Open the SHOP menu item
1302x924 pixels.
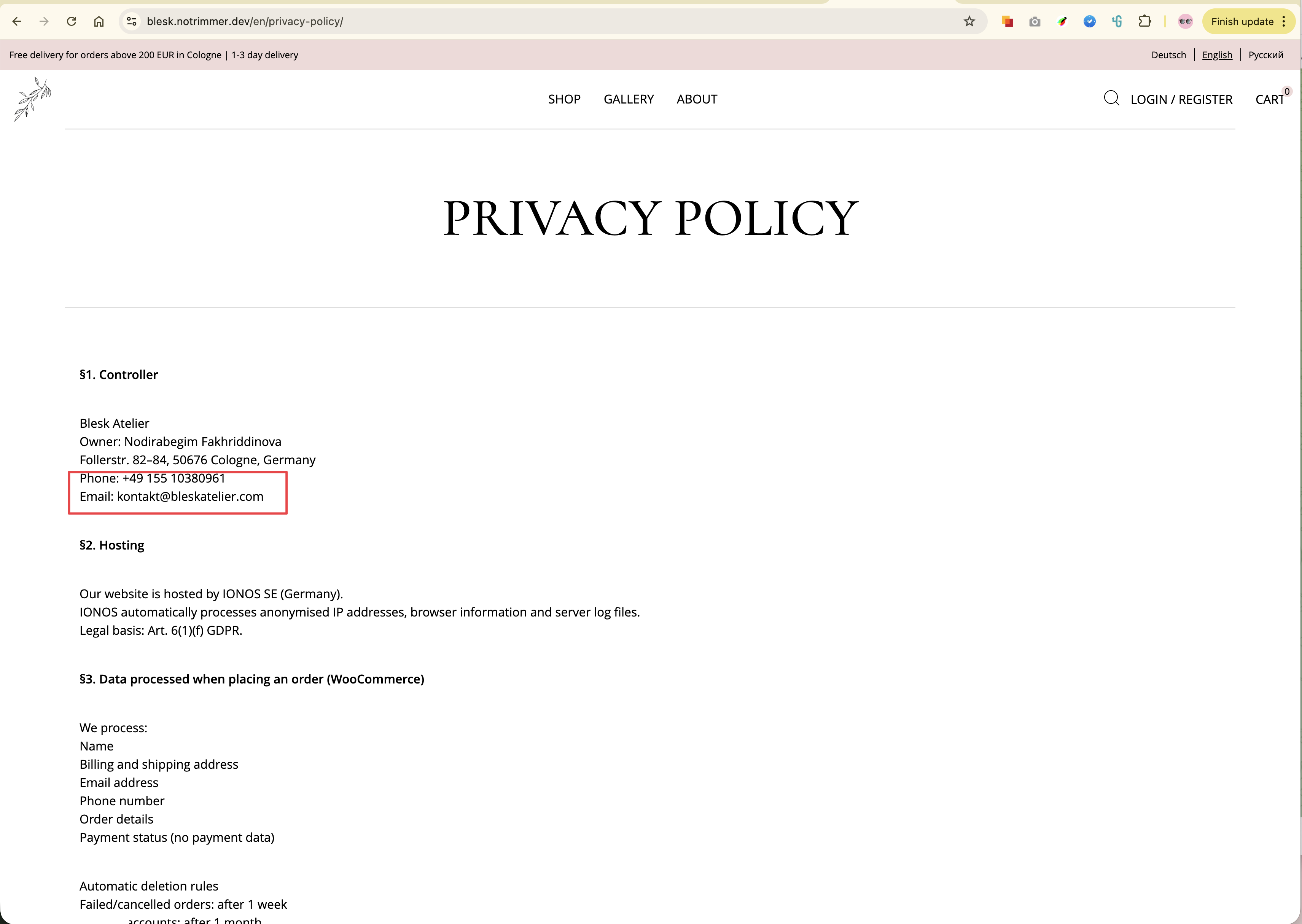point(564,99)
